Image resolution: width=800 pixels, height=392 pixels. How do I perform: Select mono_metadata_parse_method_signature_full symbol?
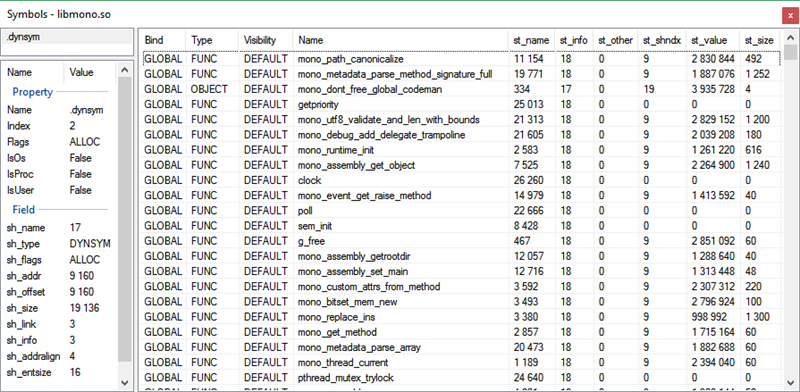coord(461,74)
